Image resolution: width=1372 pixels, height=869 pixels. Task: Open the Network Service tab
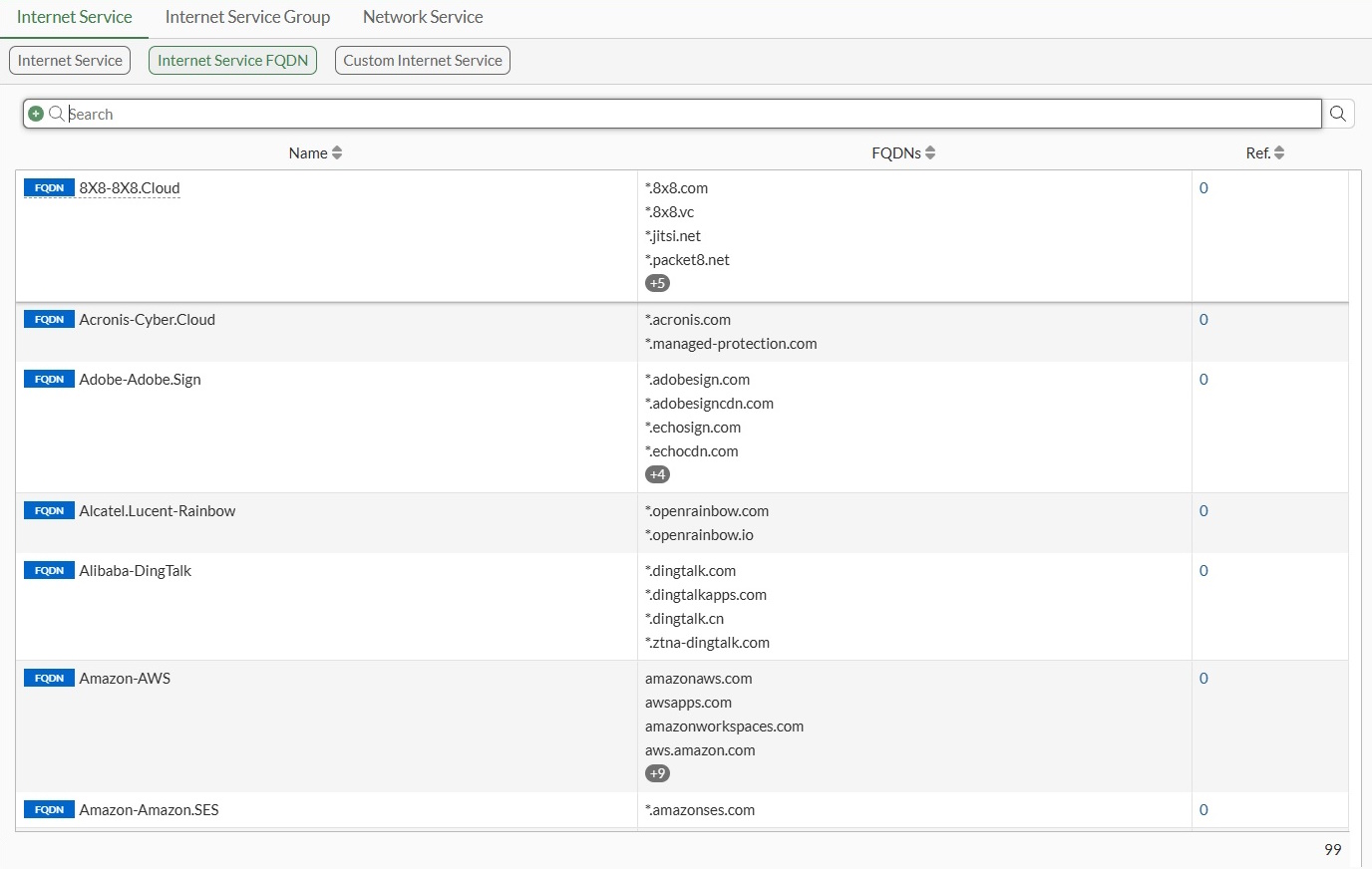pos(423,17)
